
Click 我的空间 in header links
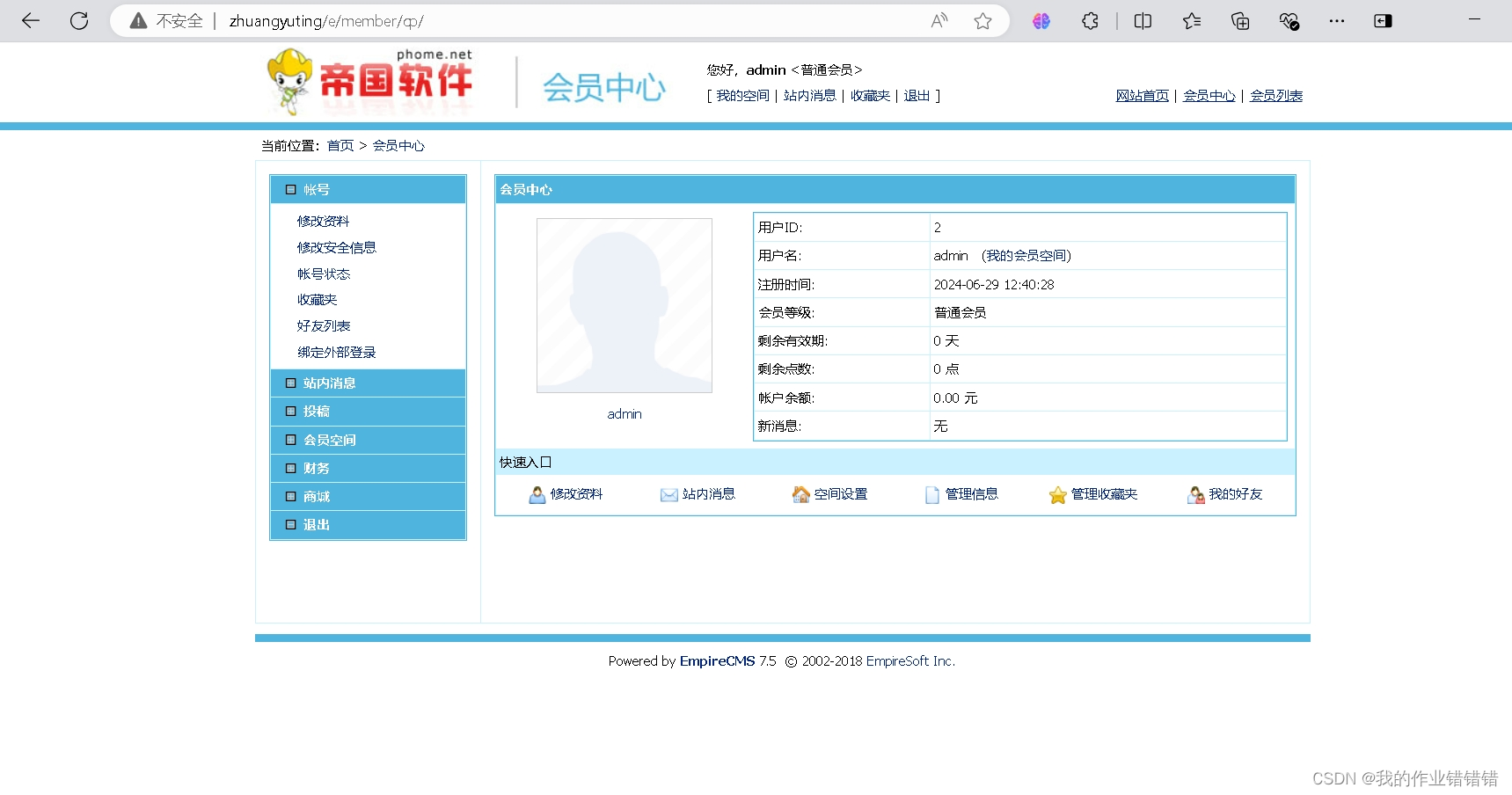(742, 96)
